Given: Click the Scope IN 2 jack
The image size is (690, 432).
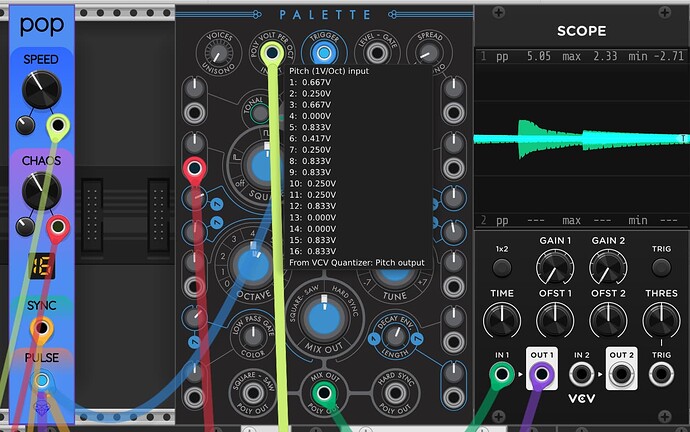Looking at the screenshot, I should (581, 374).
